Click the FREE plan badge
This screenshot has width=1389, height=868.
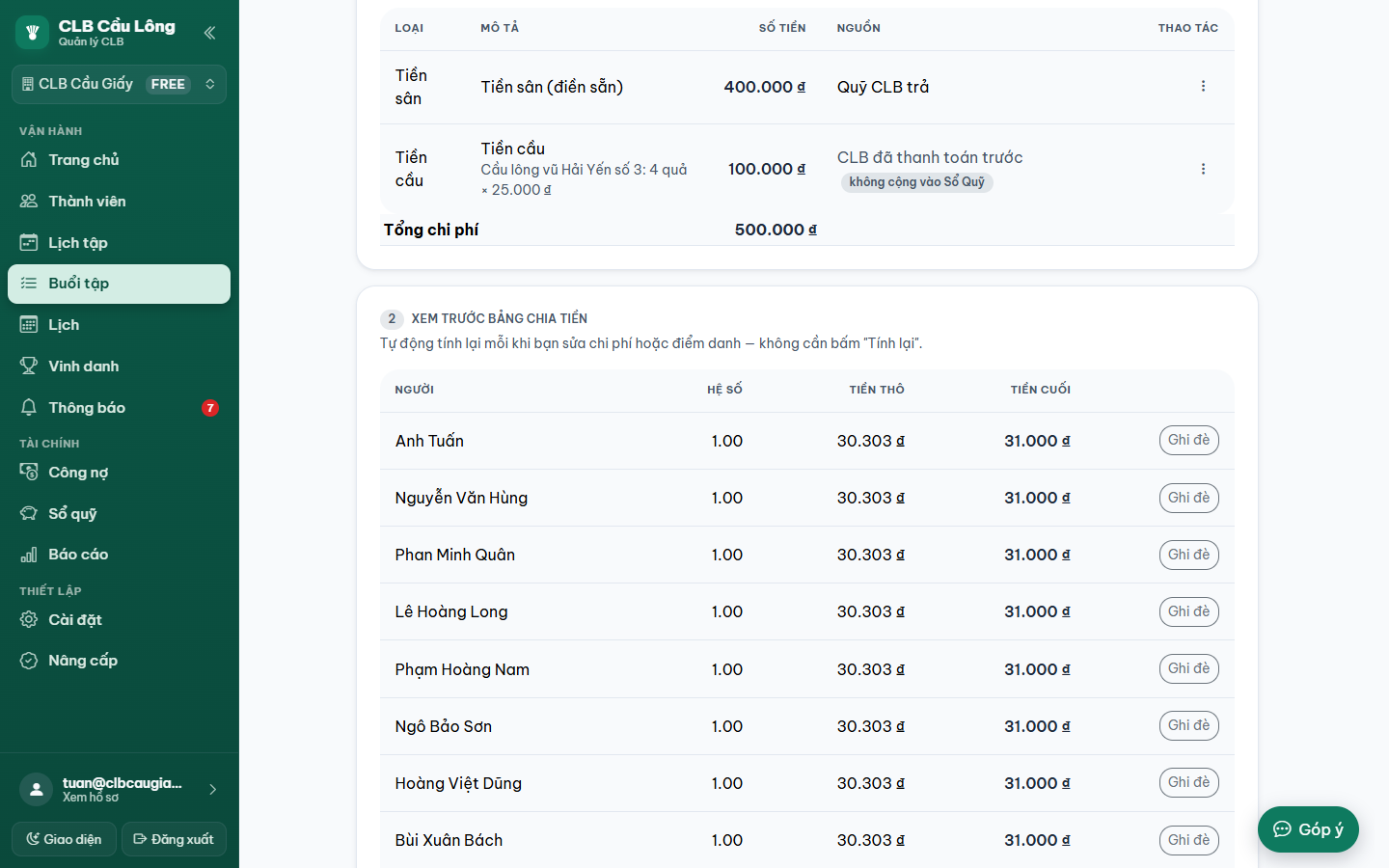(x=168, y=84)
